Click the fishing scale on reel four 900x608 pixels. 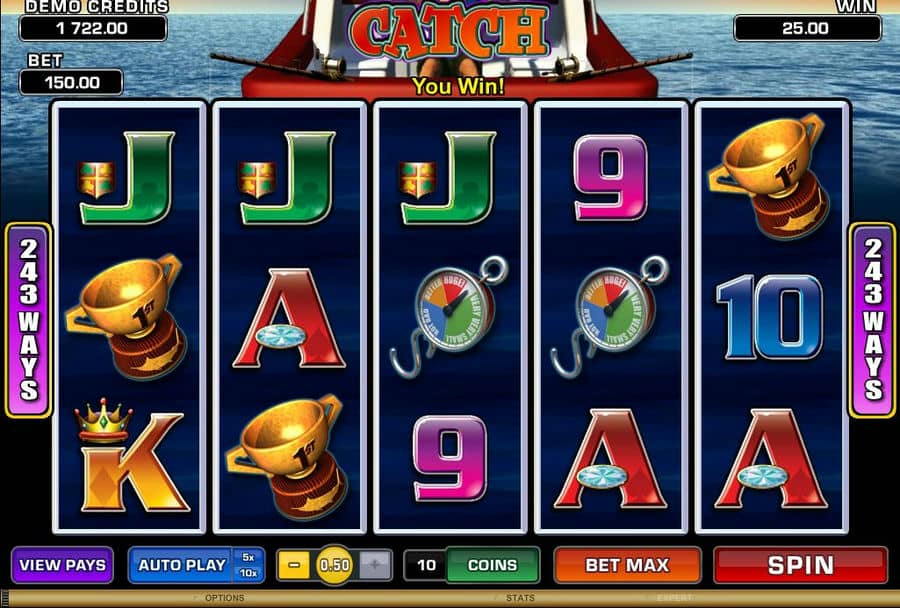(x=610, y=315)
